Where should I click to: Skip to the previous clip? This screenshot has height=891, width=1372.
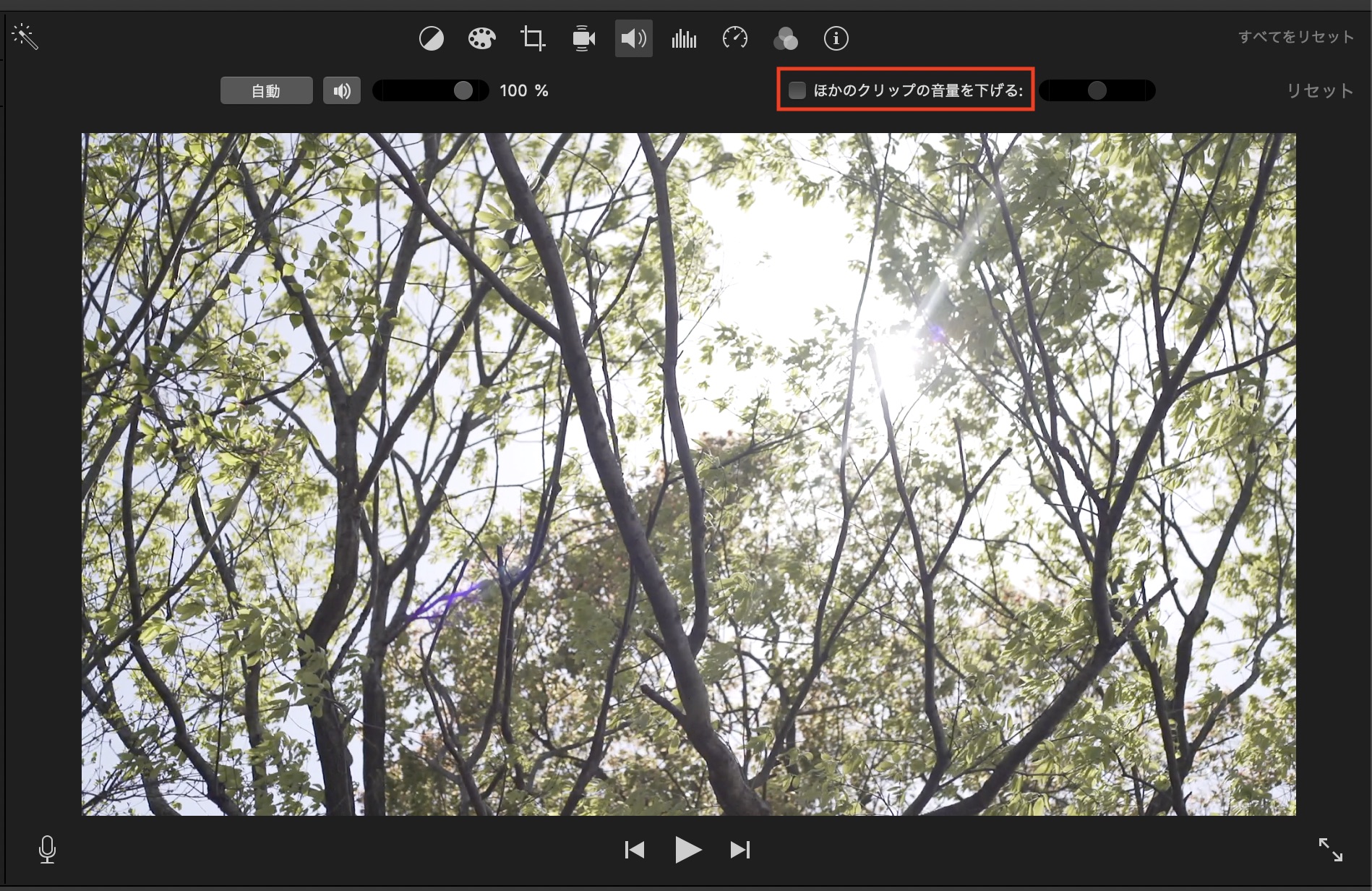(x=635, y=850)
